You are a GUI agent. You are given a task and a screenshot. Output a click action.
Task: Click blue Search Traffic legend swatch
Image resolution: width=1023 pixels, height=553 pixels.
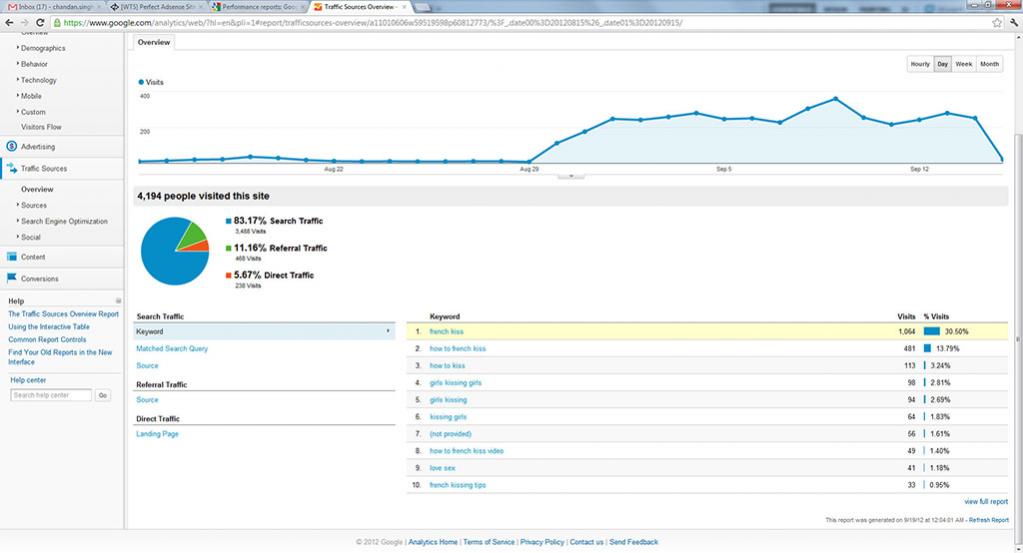pos(228,221)
